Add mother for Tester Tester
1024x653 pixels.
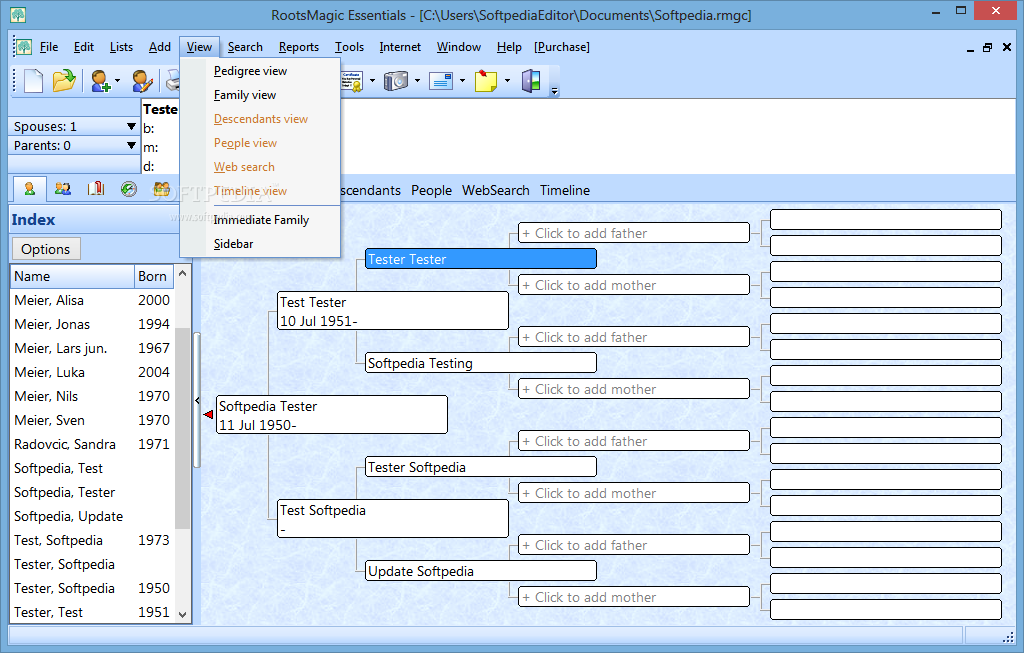tap(634, 285)
